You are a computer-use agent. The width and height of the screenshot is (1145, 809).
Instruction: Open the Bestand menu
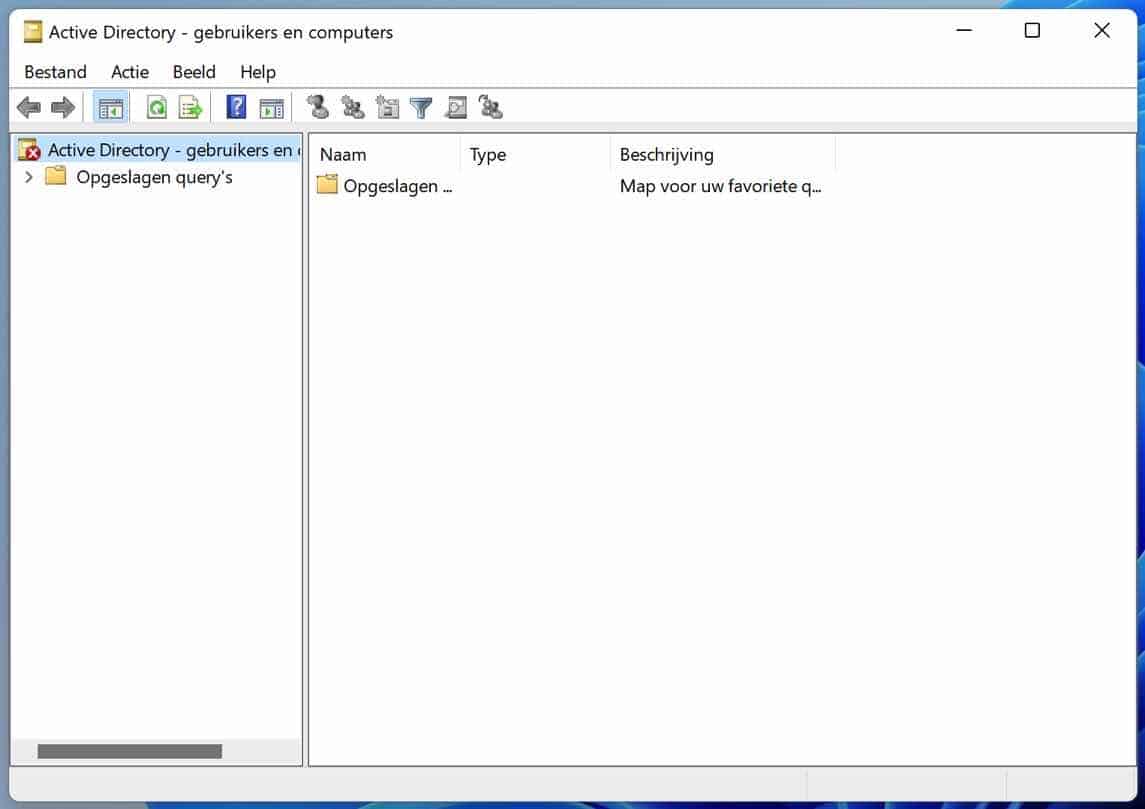(55, 72)
